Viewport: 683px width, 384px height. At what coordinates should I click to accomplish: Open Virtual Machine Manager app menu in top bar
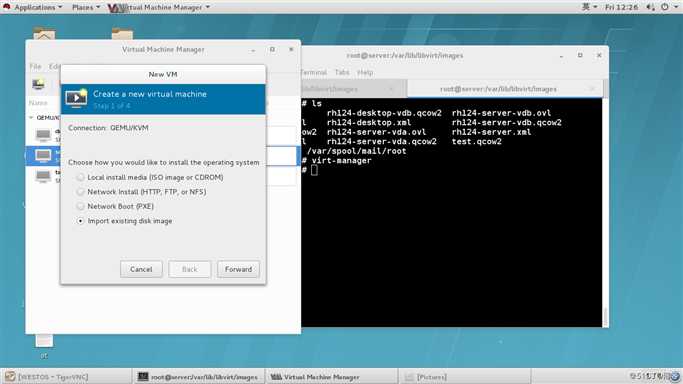(x=159, y=7)
